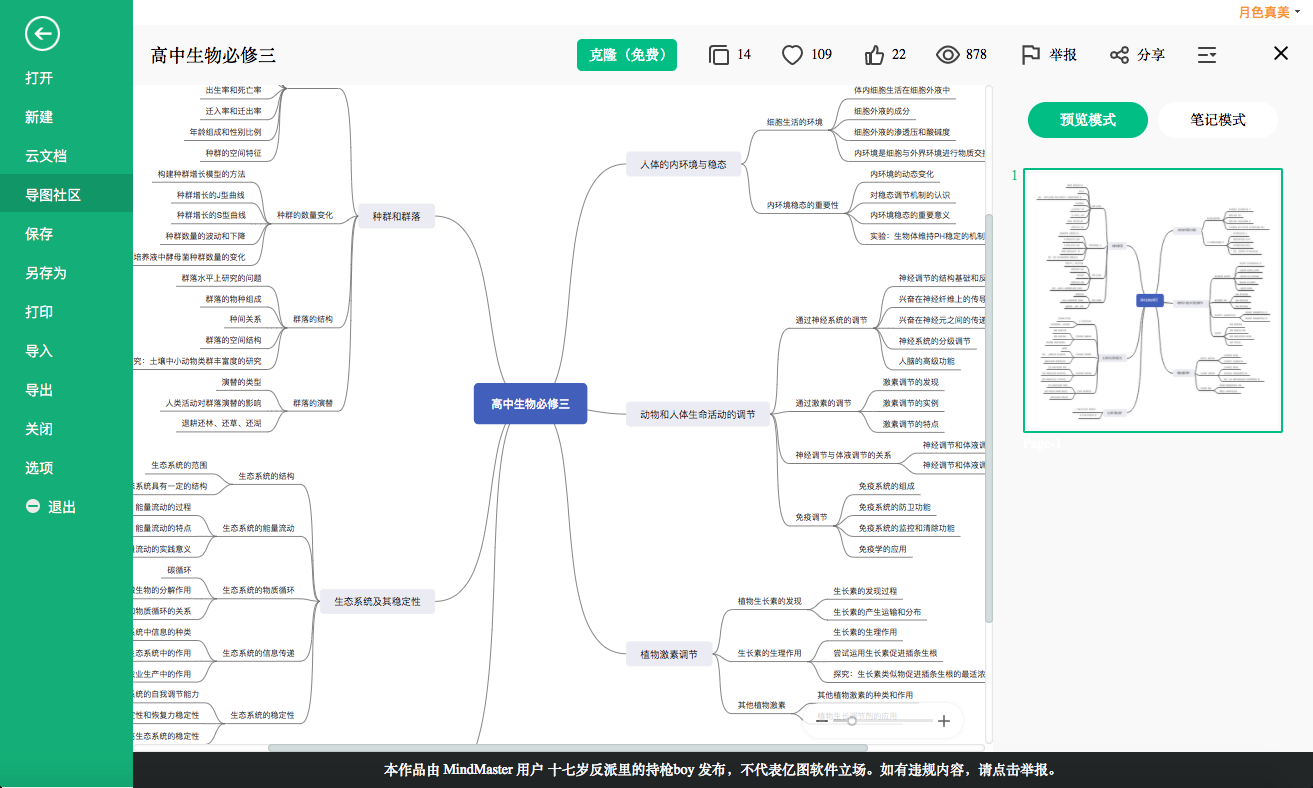The image size is (1313, 788).
Task: Switch to 预览模式 tab
Action: [x=1088, y=120]
